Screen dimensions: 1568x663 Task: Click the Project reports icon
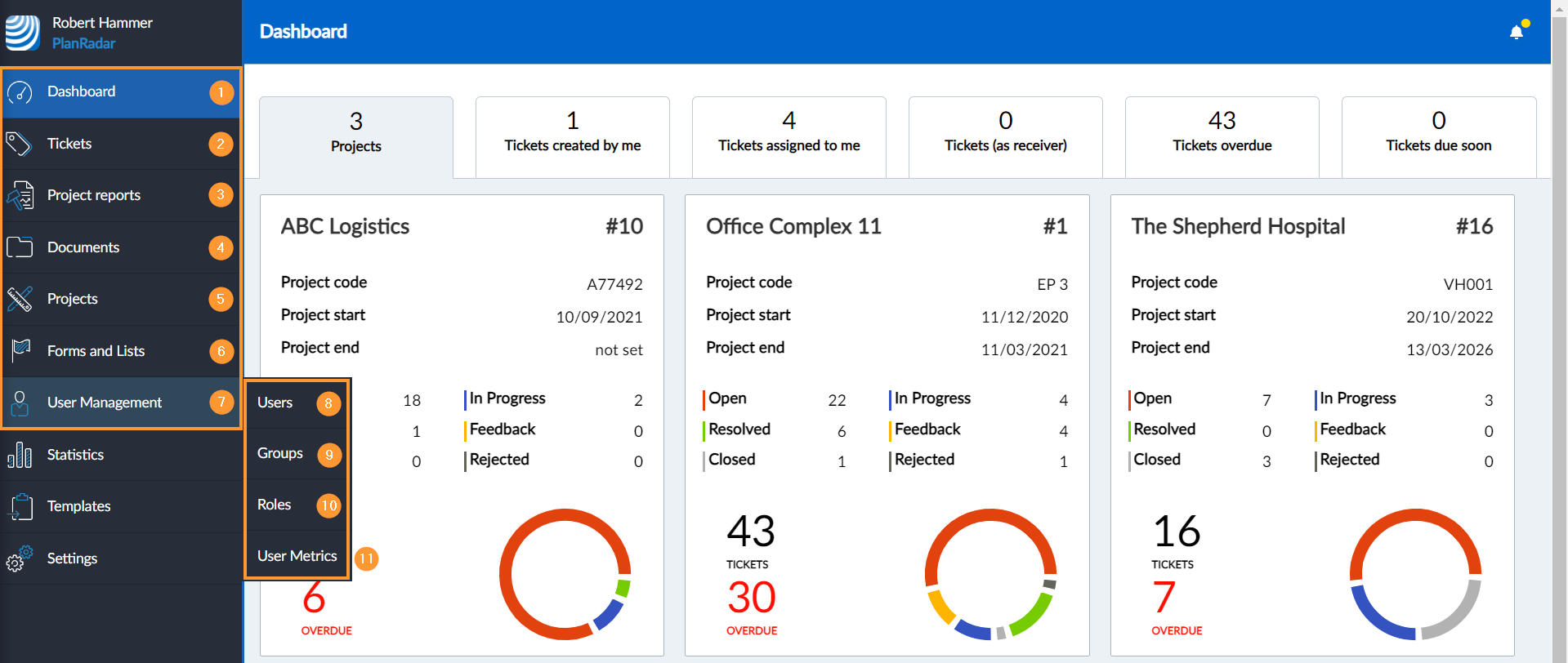click(20, 196)
